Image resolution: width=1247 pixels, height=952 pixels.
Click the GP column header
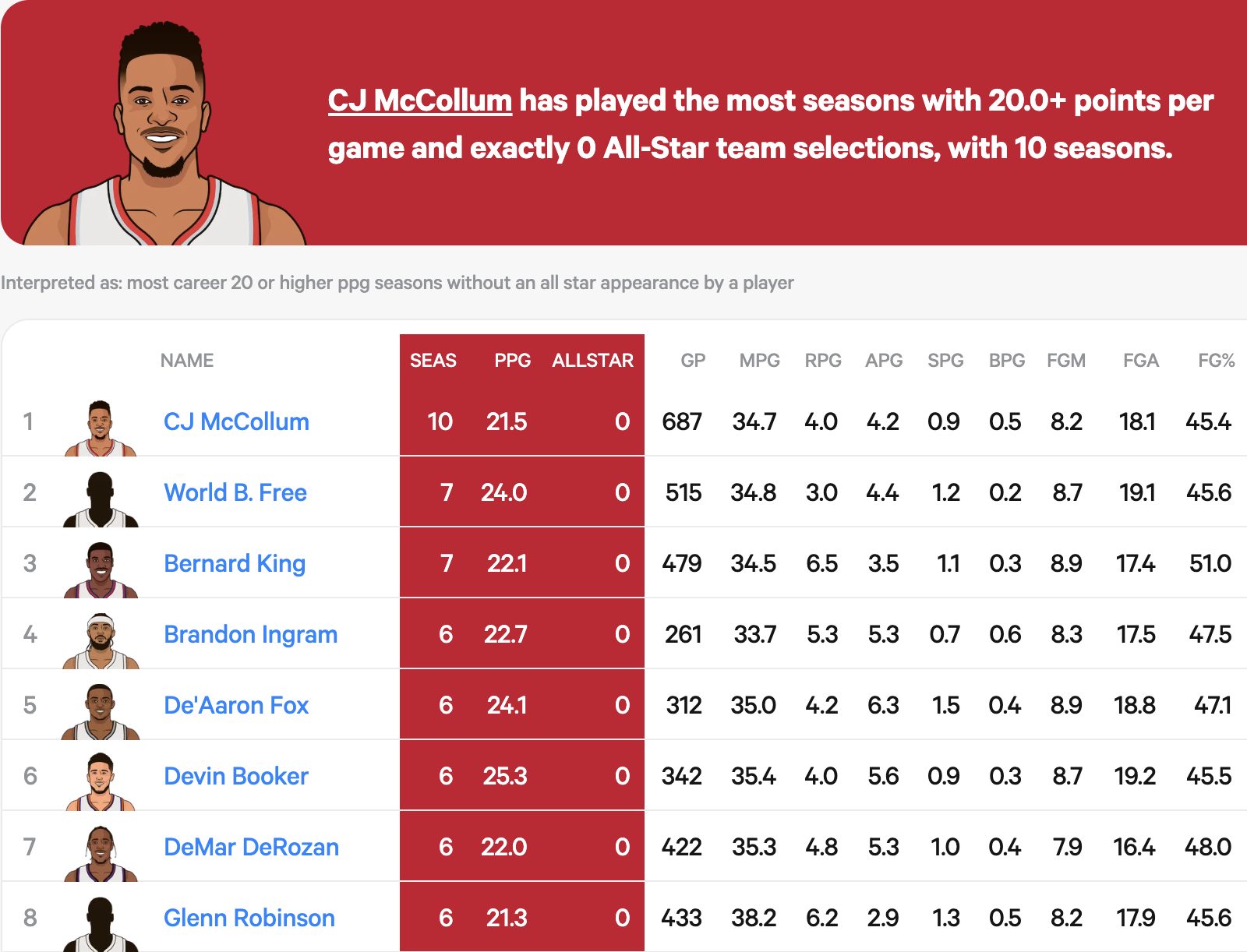pos(691,360)
